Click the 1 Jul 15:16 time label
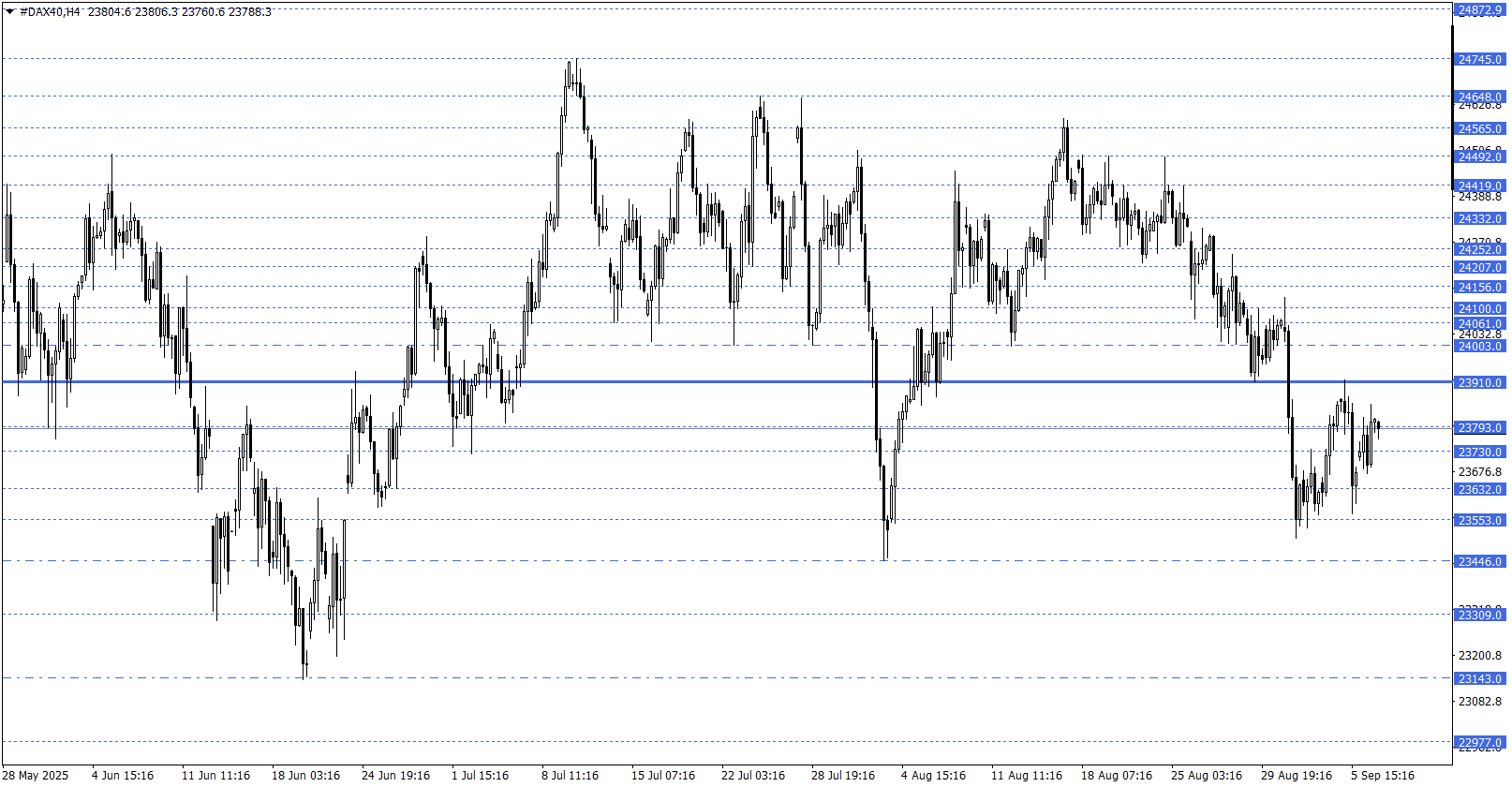Screen dimensions: 1512x787 click(480, 776)
